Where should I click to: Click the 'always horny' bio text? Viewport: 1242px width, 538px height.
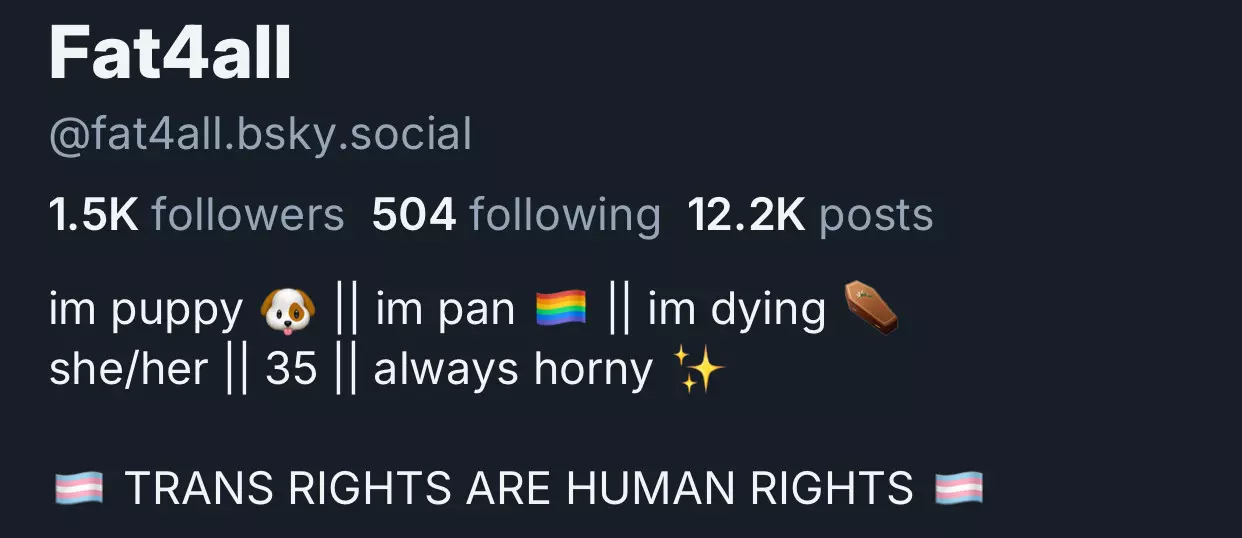point(513,371)
